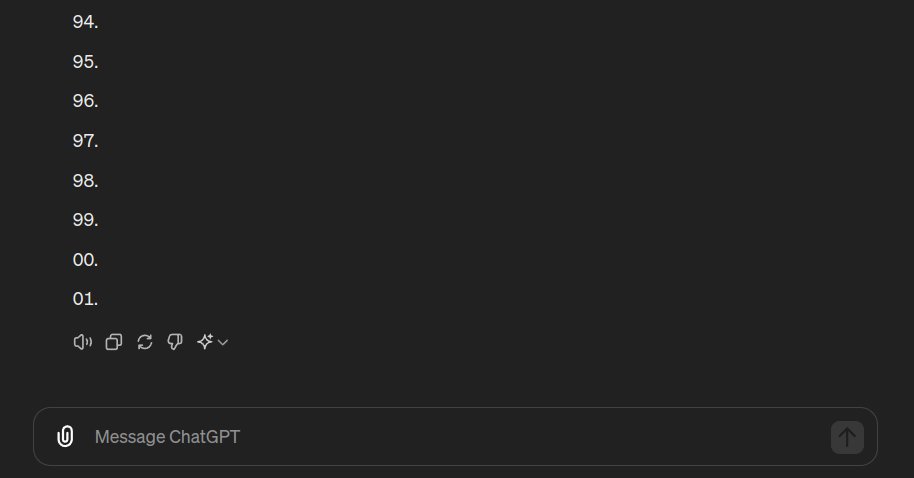Screen dimensions: 914x478
Task: Click the sparkle change-model icon
Action: (x=205, y=342)
